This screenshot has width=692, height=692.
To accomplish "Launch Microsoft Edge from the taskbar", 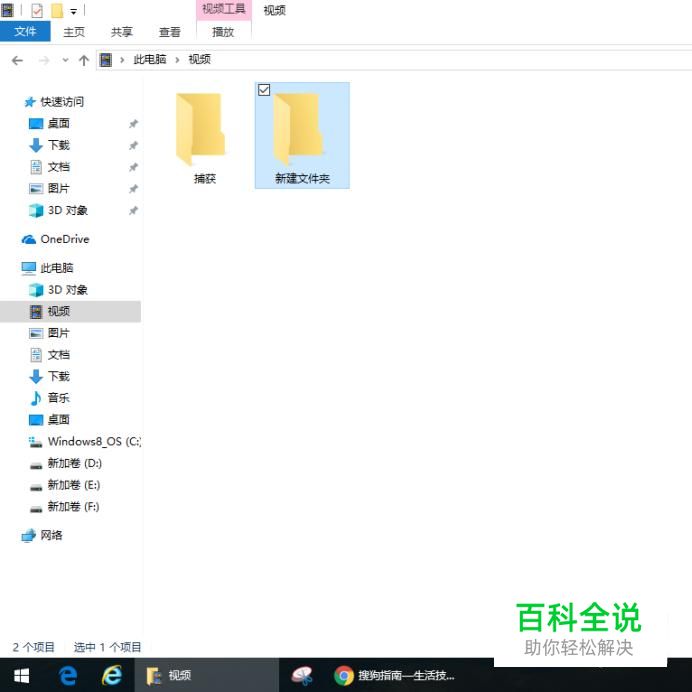I will tap(68, 675).
